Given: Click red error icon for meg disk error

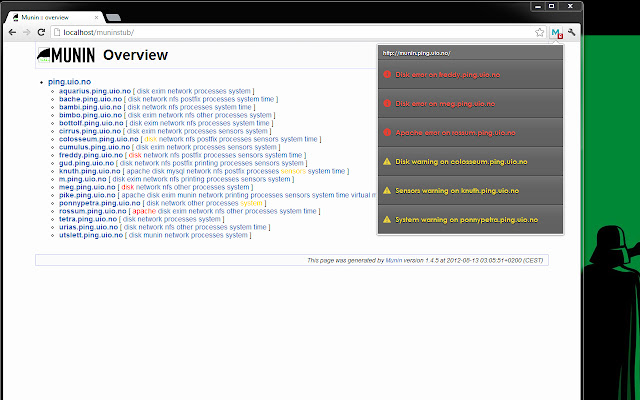Looking at the screenshot, I should [x=387, y=103].
